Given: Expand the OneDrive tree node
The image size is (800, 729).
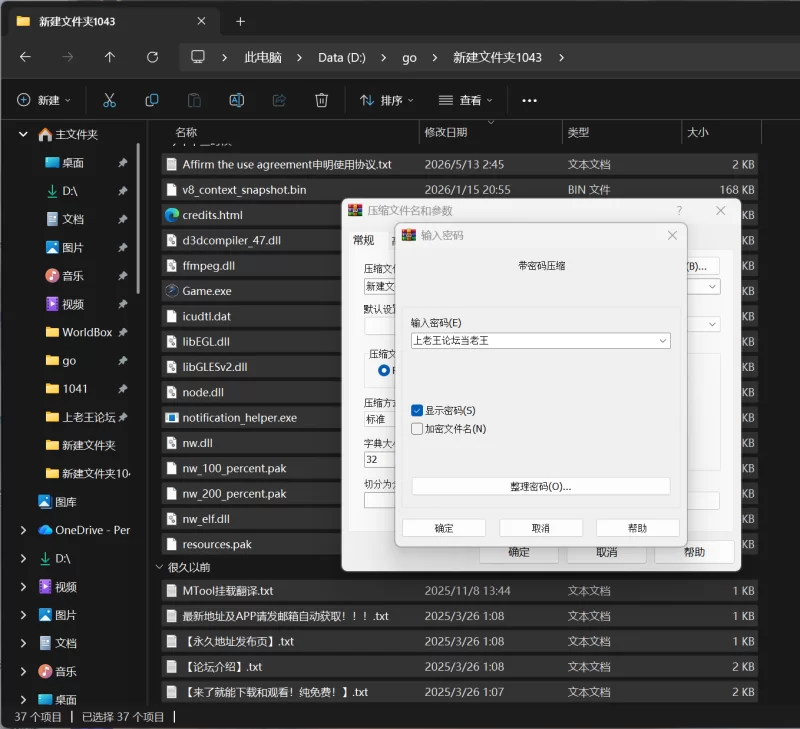Looking at the screenshot, I should [x=23, y=530].
